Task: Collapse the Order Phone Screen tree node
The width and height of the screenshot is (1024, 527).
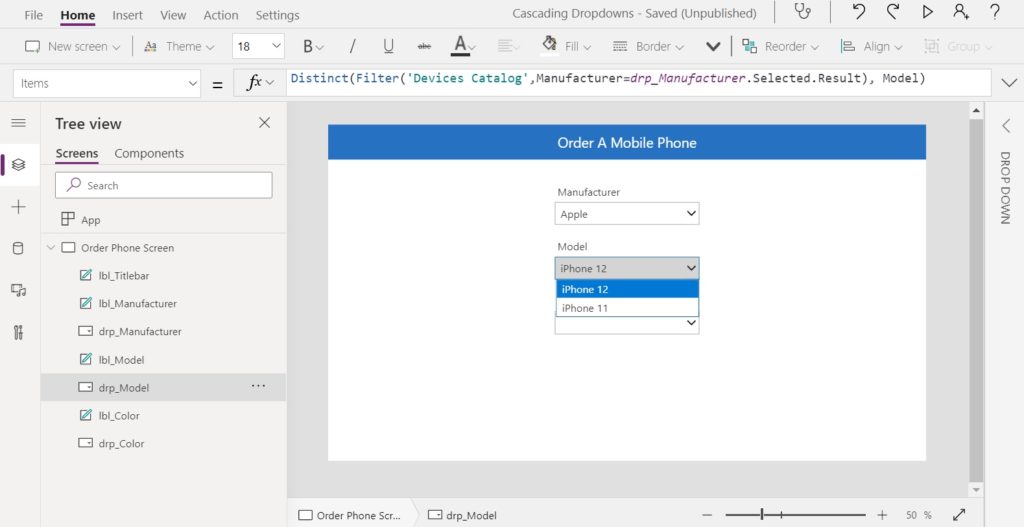Action: [x=51, y=248]
